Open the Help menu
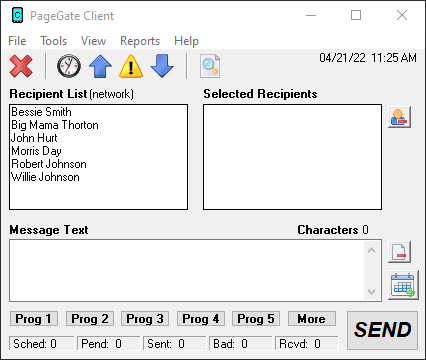This screenshot has width=426, height=360. 186,41
